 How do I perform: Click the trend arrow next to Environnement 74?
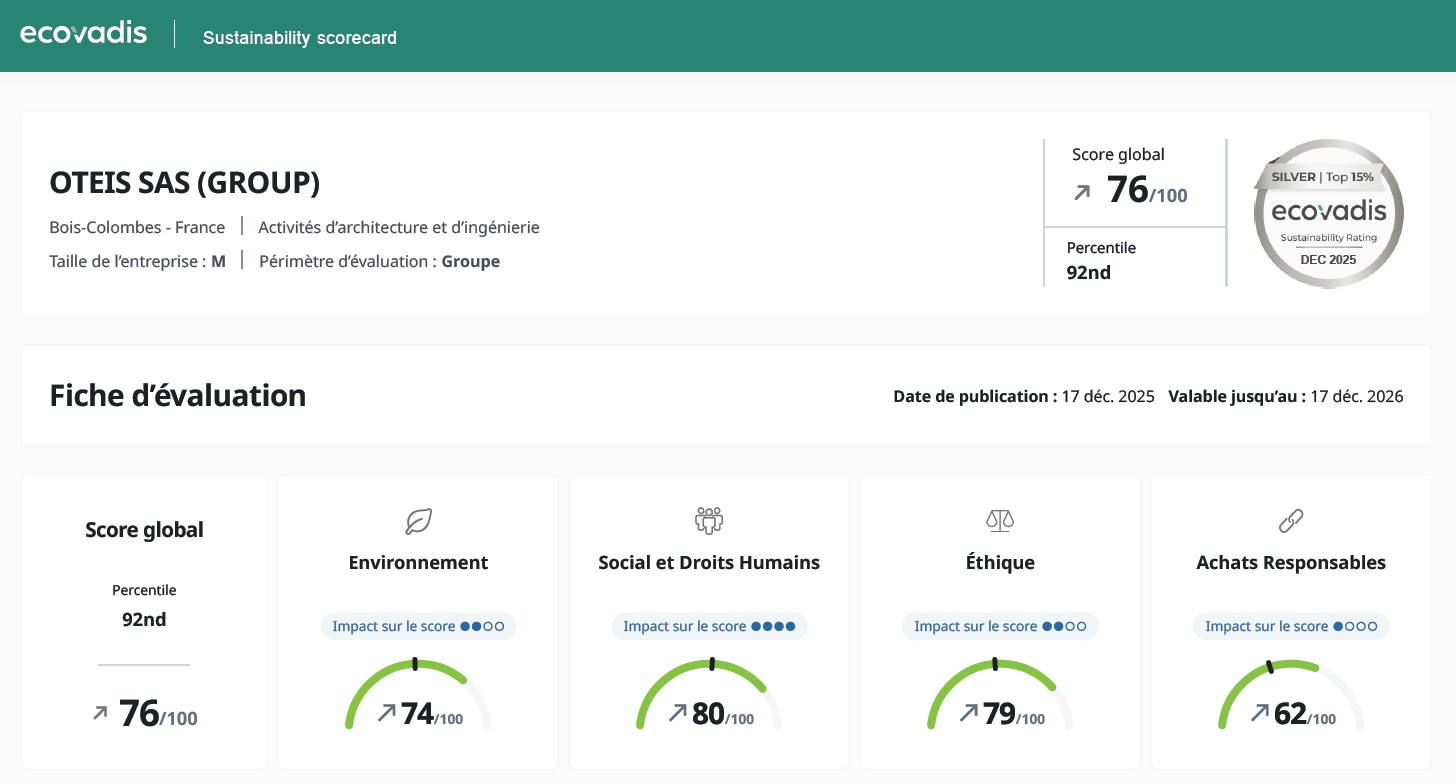click(x=387, y=713)
